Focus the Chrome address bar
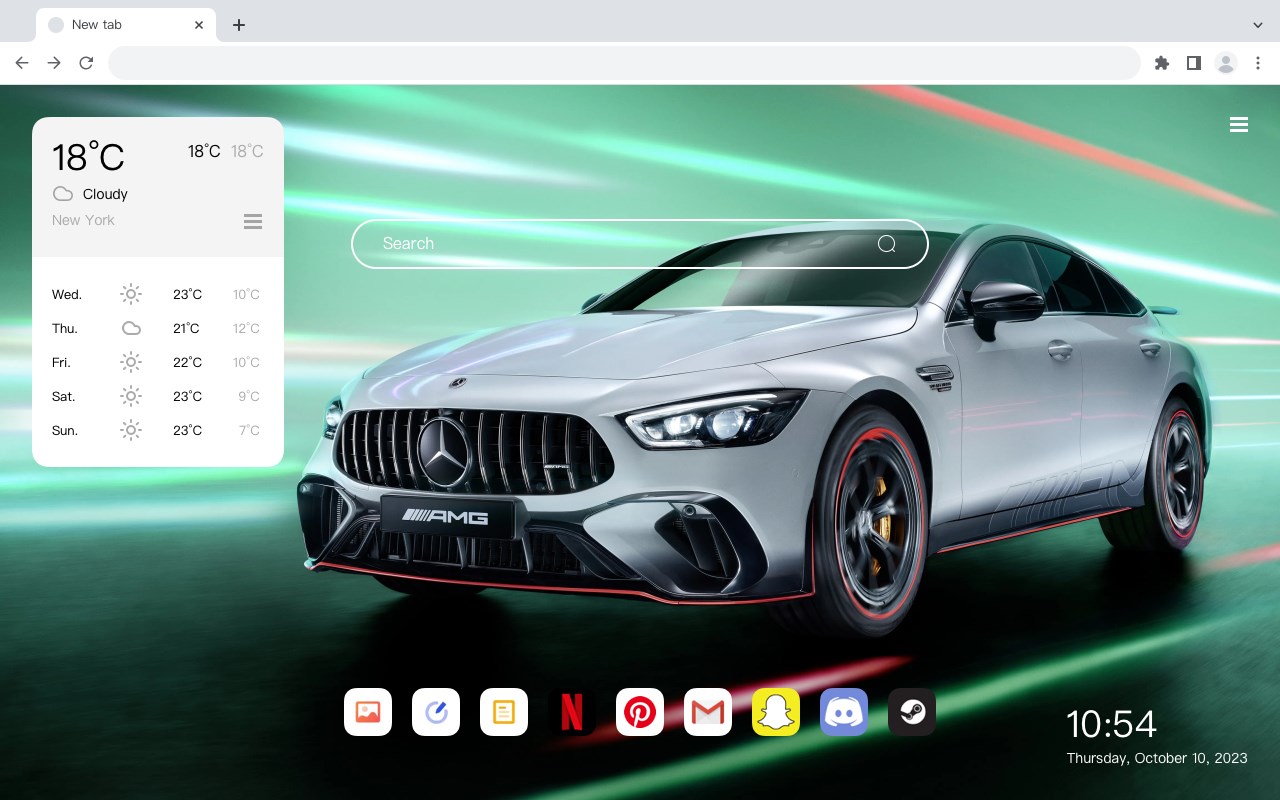1280x800 pixels. [624, 63]
